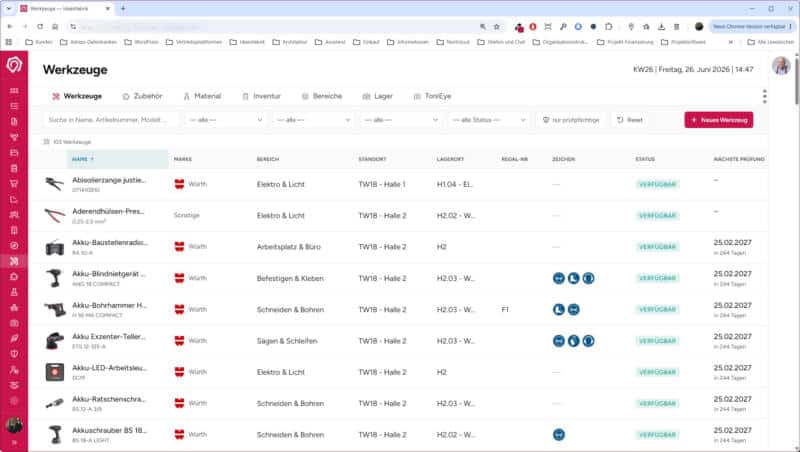Open a new browser tab with plus
The width and height of the screenshot is (800, 452).
click(123, 9)
